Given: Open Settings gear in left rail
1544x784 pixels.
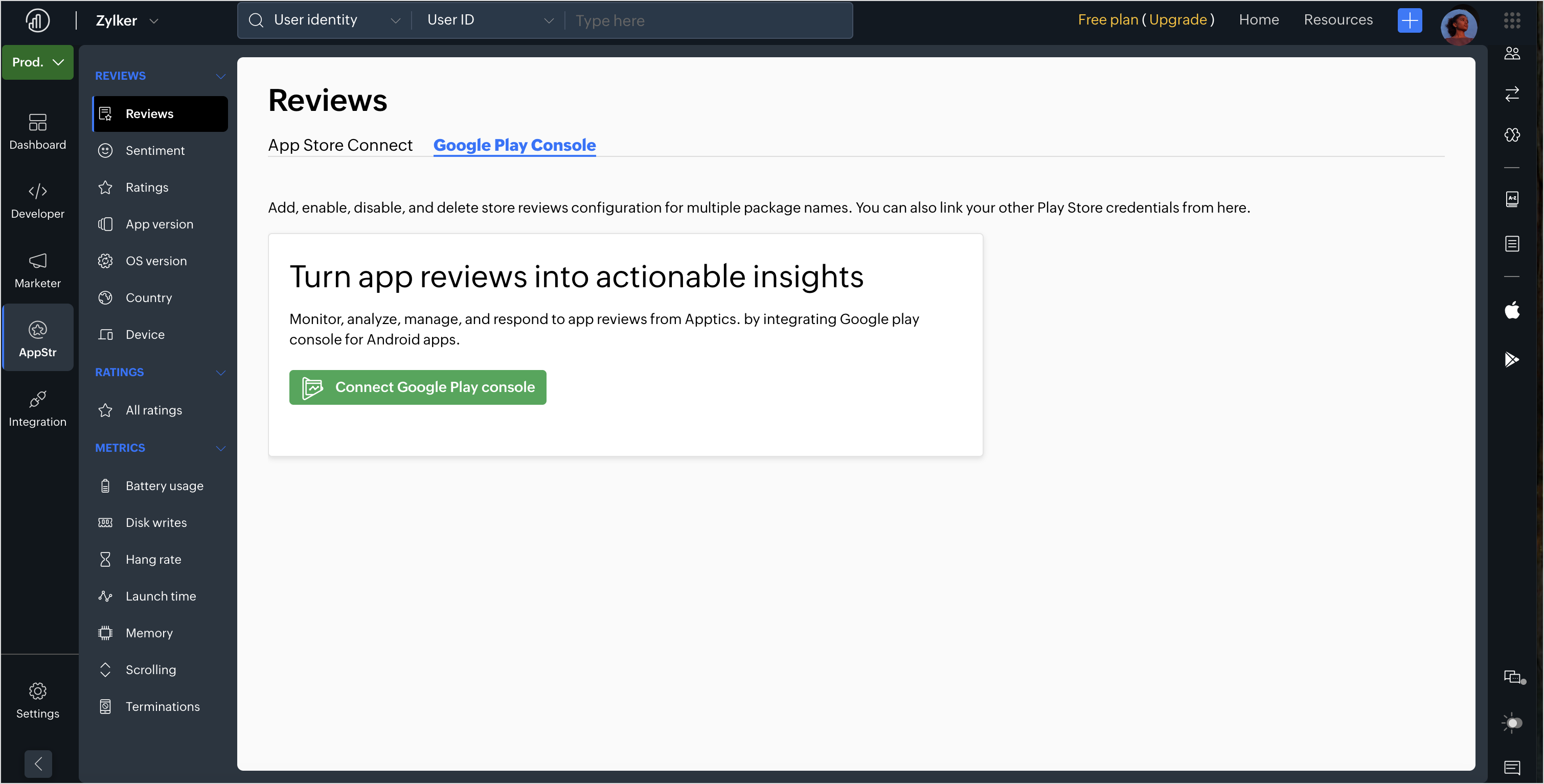Looking at the screenshot, I should [38, 700].
